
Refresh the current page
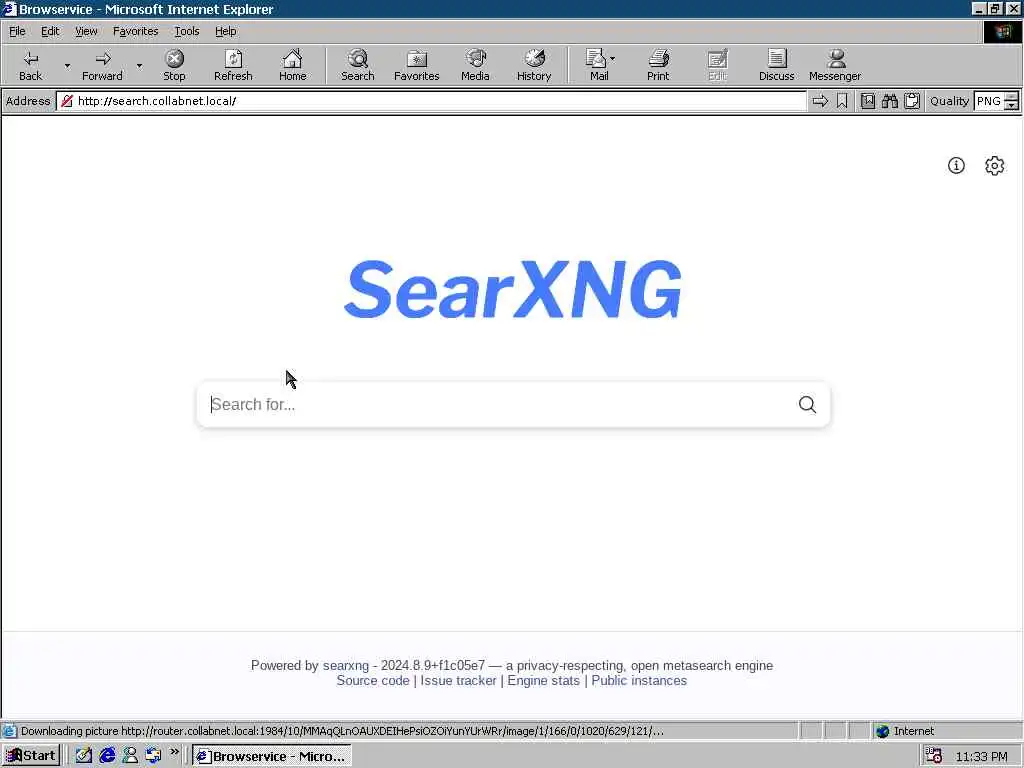click(x=233, y=65)
